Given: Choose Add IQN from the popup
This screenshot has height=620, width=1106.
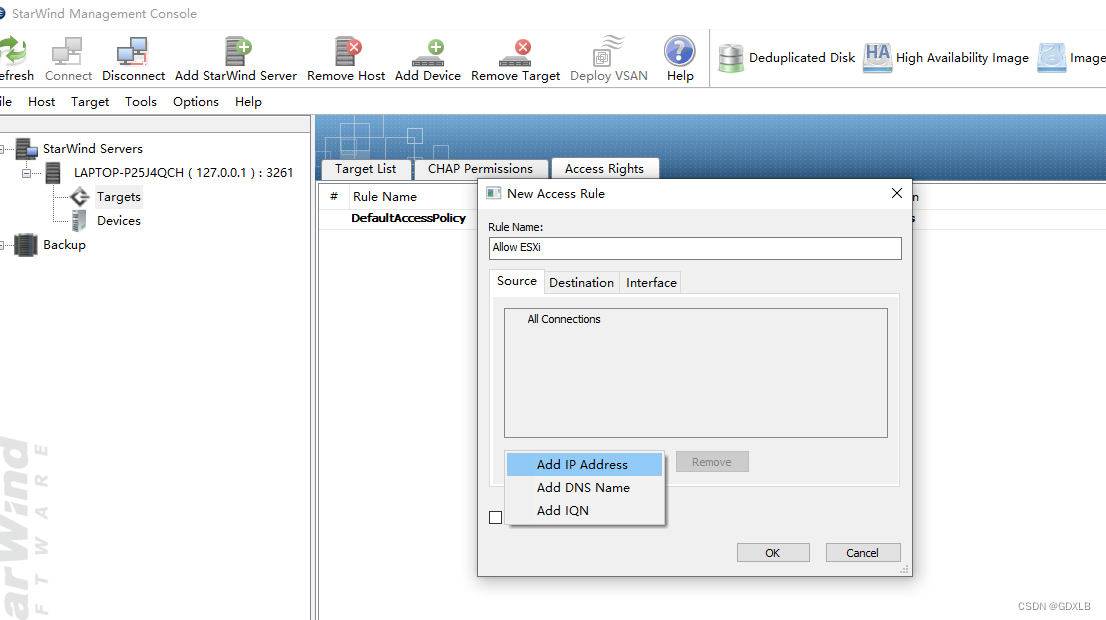Looking at the screenshot, I should [585, 511].
